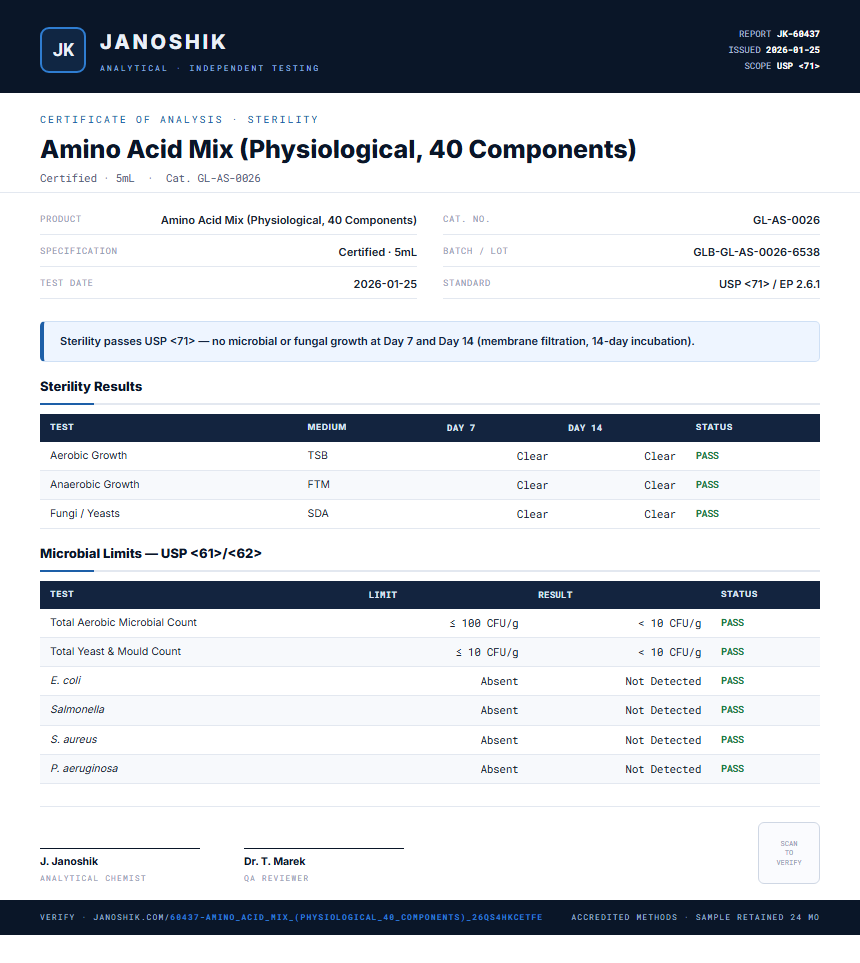Click the Dr. T. Marek signature name
This screenshot has width=860, height=963.
(x=275, y=861)
